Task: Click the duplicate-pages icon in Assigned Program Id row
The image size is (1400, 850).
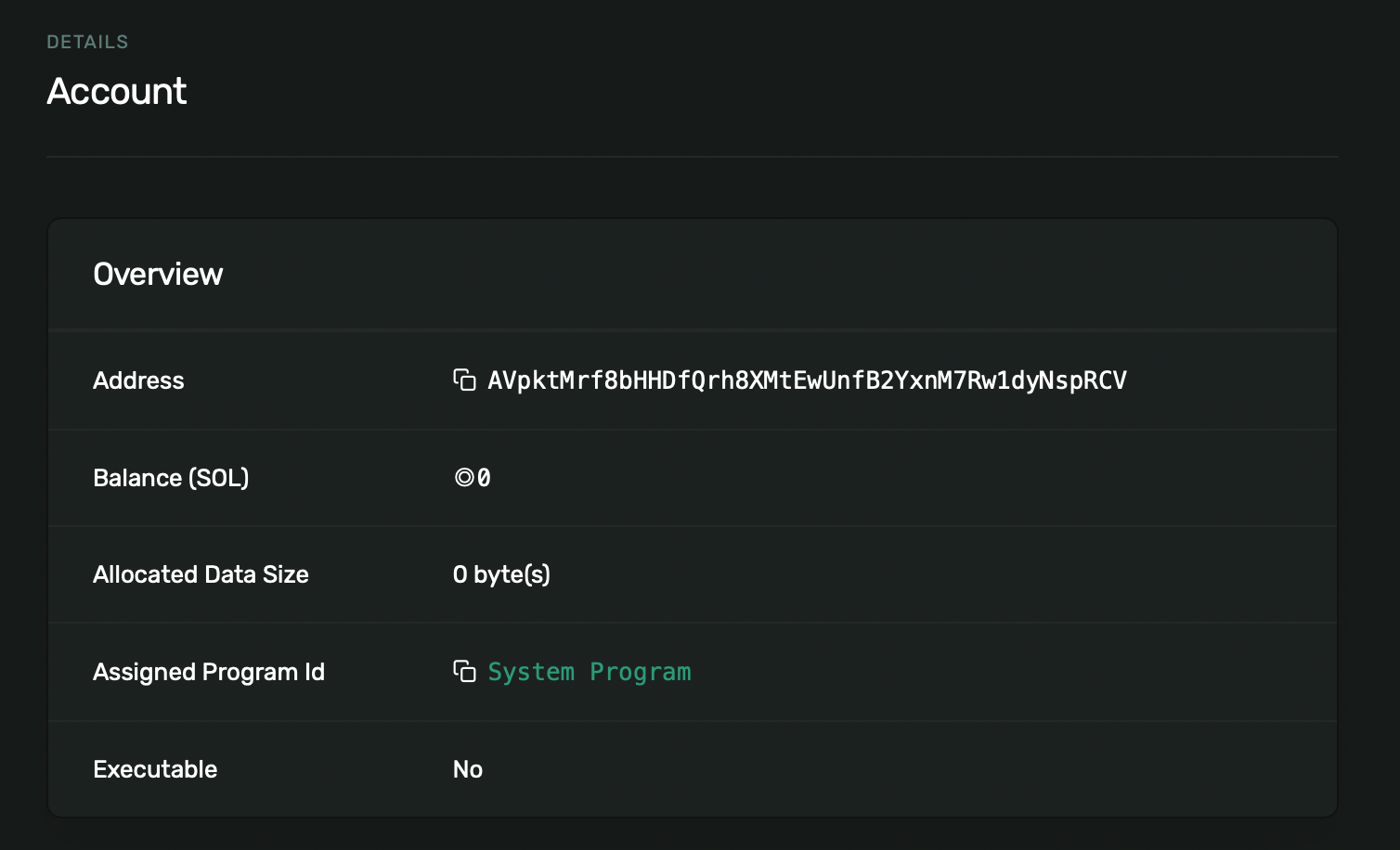Action: (x=464, y=671)
